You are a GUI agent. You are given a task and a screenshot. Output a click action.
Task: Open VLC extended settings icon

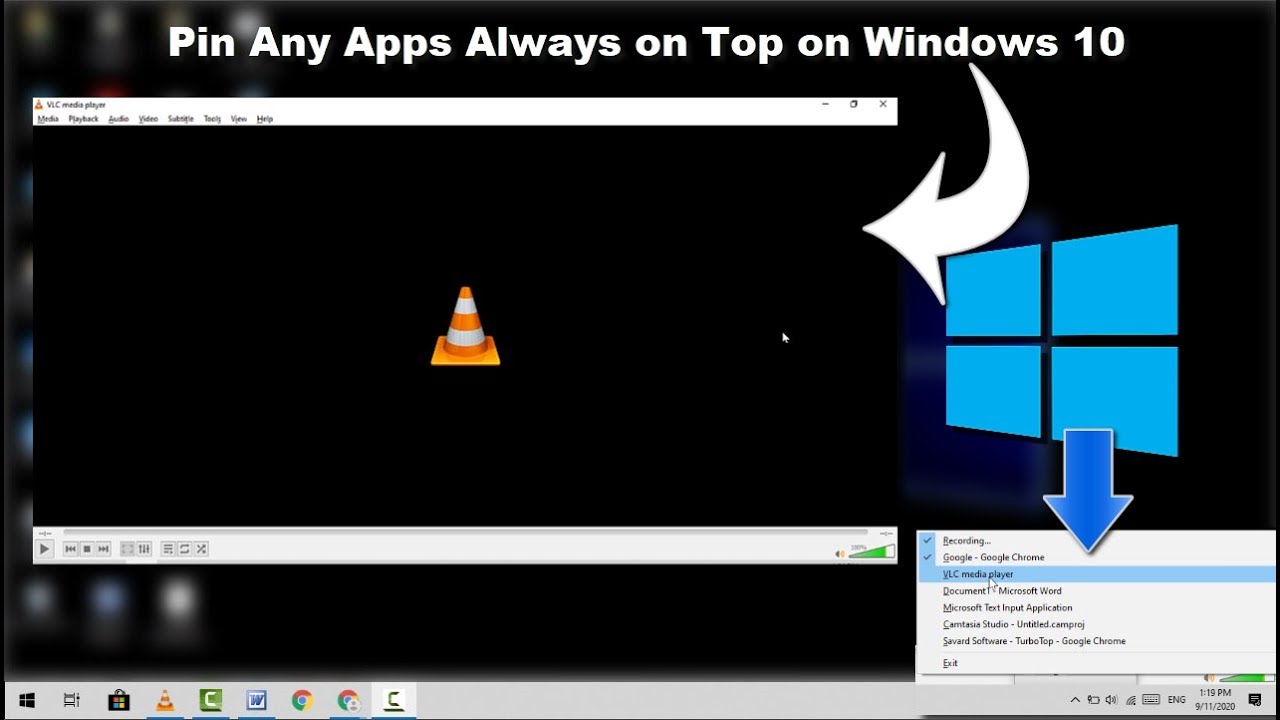click(144, 549)
